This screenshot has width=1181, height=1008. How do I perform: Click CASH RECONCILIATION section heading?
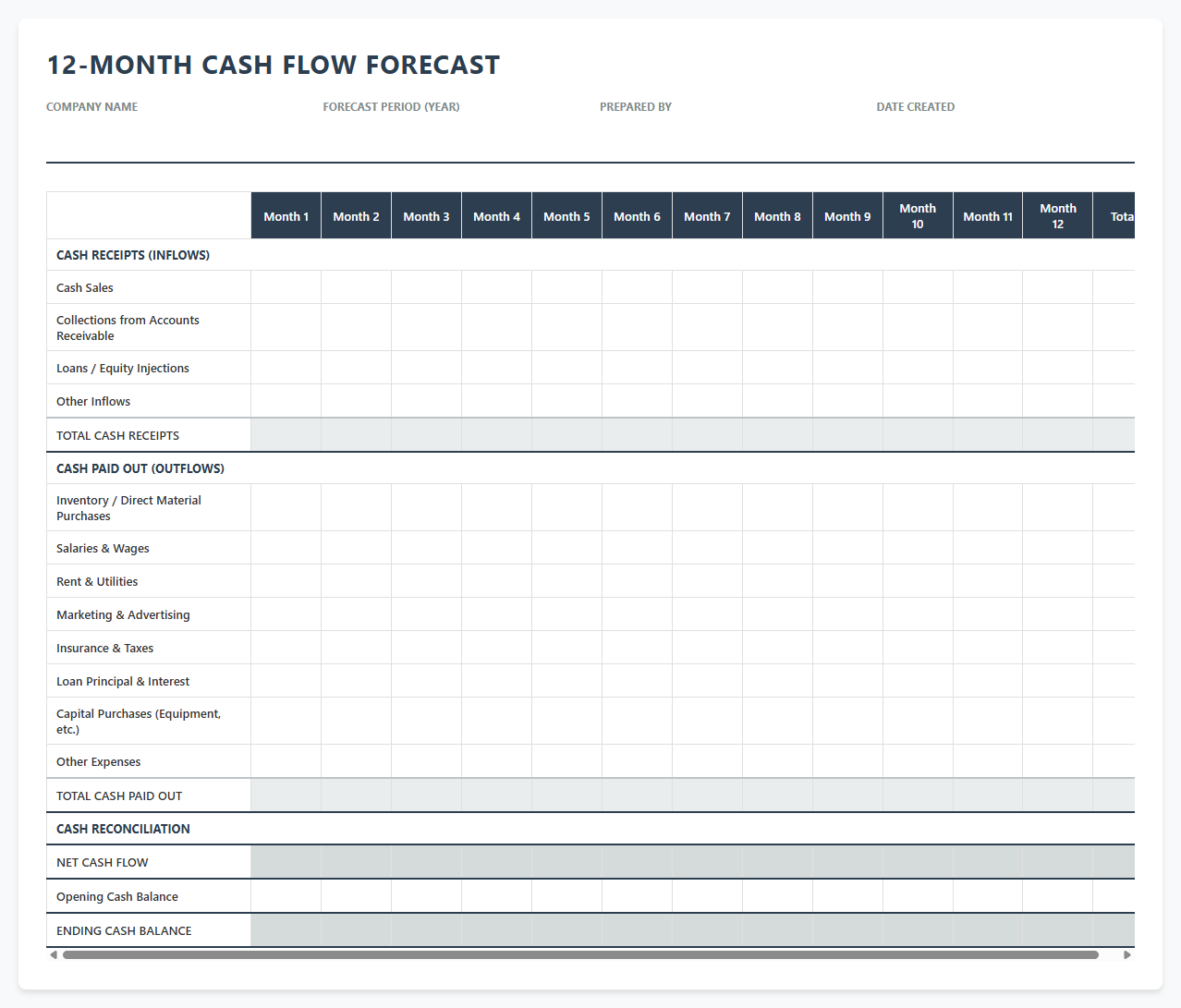tap(123, 829)
